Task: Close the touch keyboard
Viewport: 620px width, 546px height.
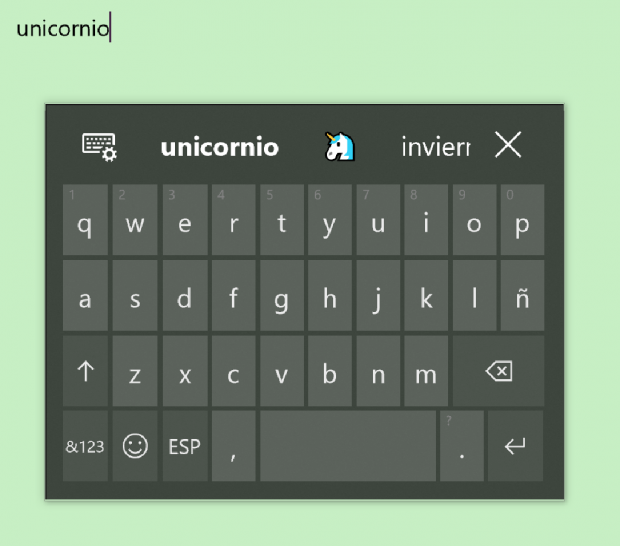Action: pos(508,145)
